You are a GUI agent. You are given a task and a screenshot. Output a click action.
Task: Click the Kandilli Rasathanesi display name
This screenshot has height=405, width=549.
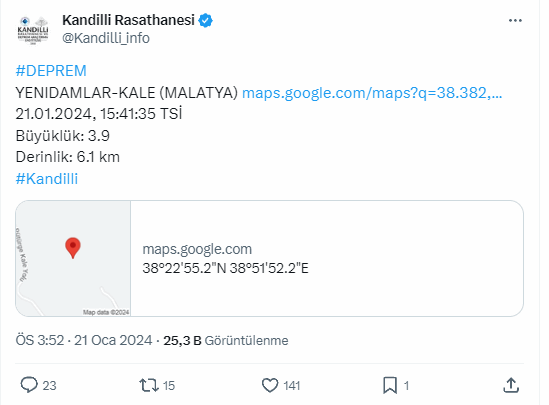(x=128, y=20)
